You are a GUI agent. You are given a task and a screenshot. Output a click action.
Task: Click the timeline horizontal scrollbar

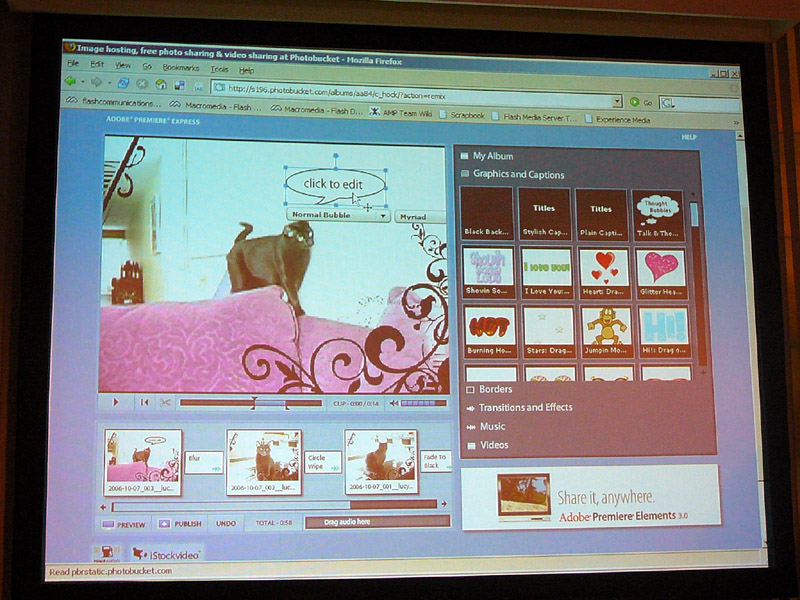coord(274,505)
